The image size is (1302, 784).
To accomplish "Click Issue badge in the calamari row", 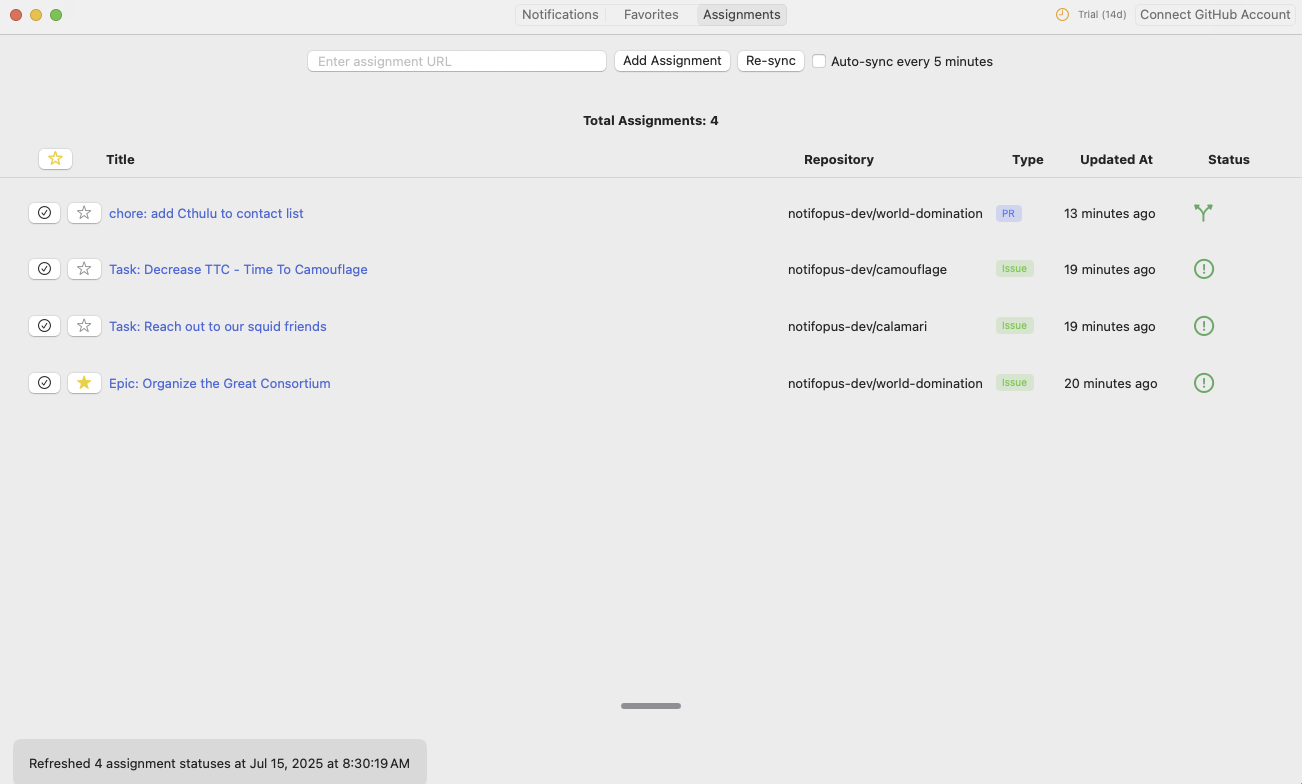I will point(1014,326).
